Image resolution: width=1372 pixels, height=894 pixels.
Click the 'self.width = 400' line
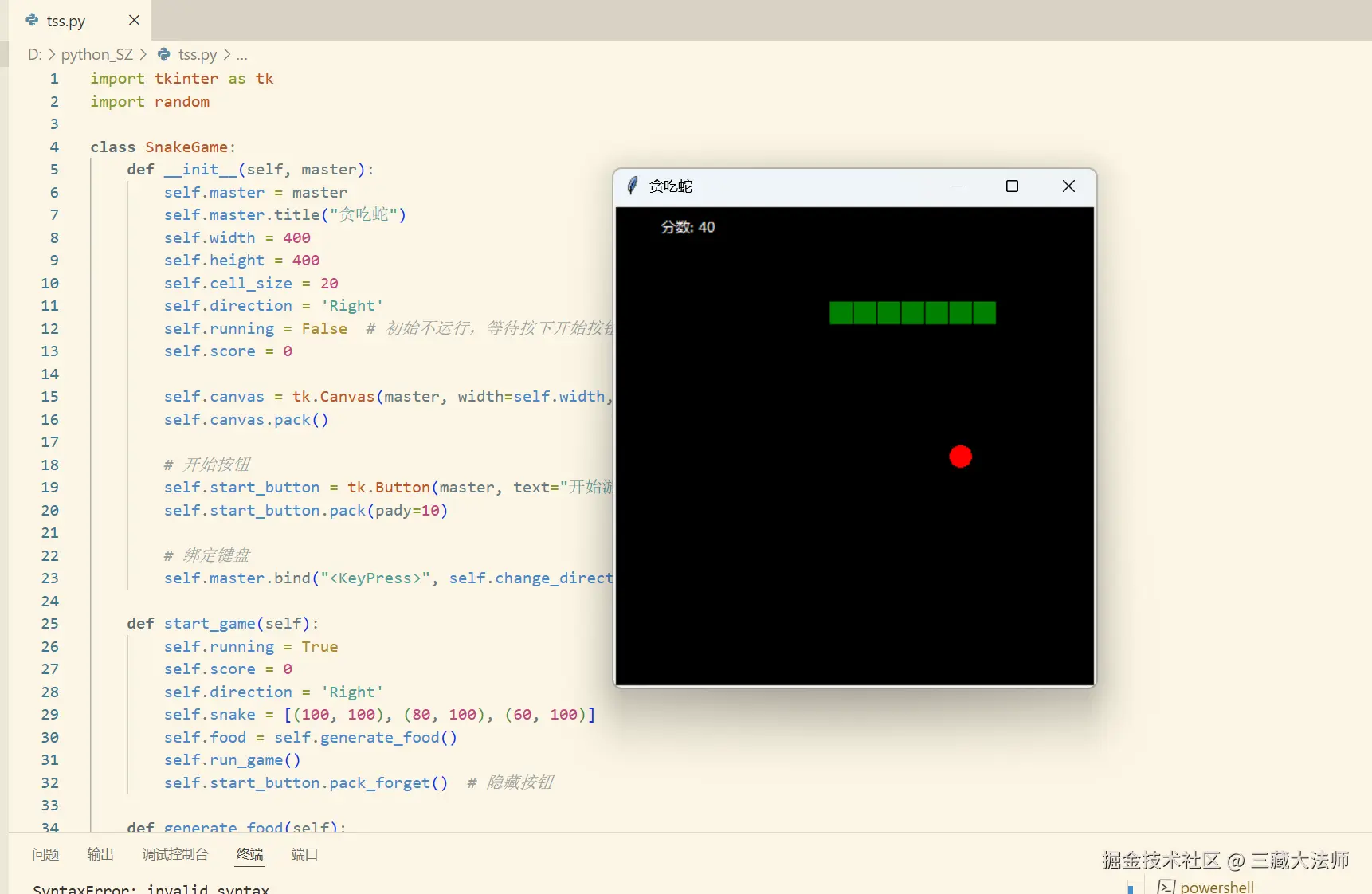coord(237,237)
